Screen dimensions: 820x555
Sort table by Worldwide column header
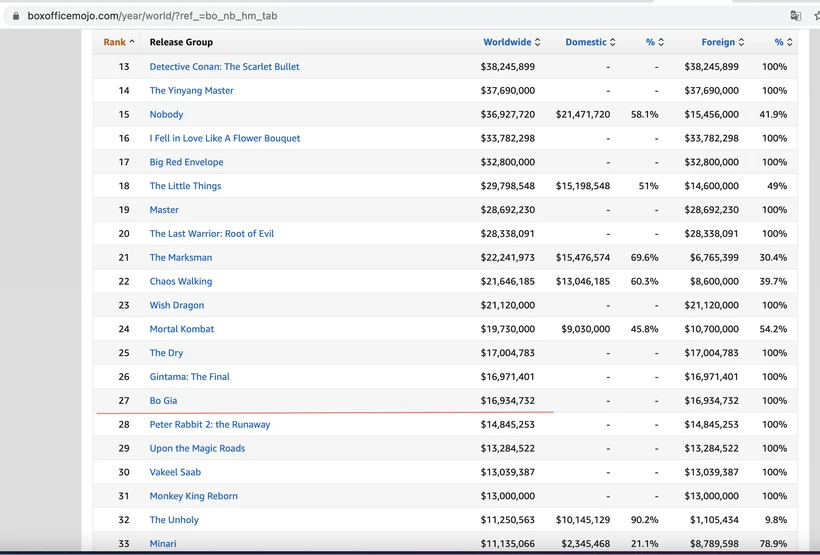pyautogui.click(x=507, y=42)
